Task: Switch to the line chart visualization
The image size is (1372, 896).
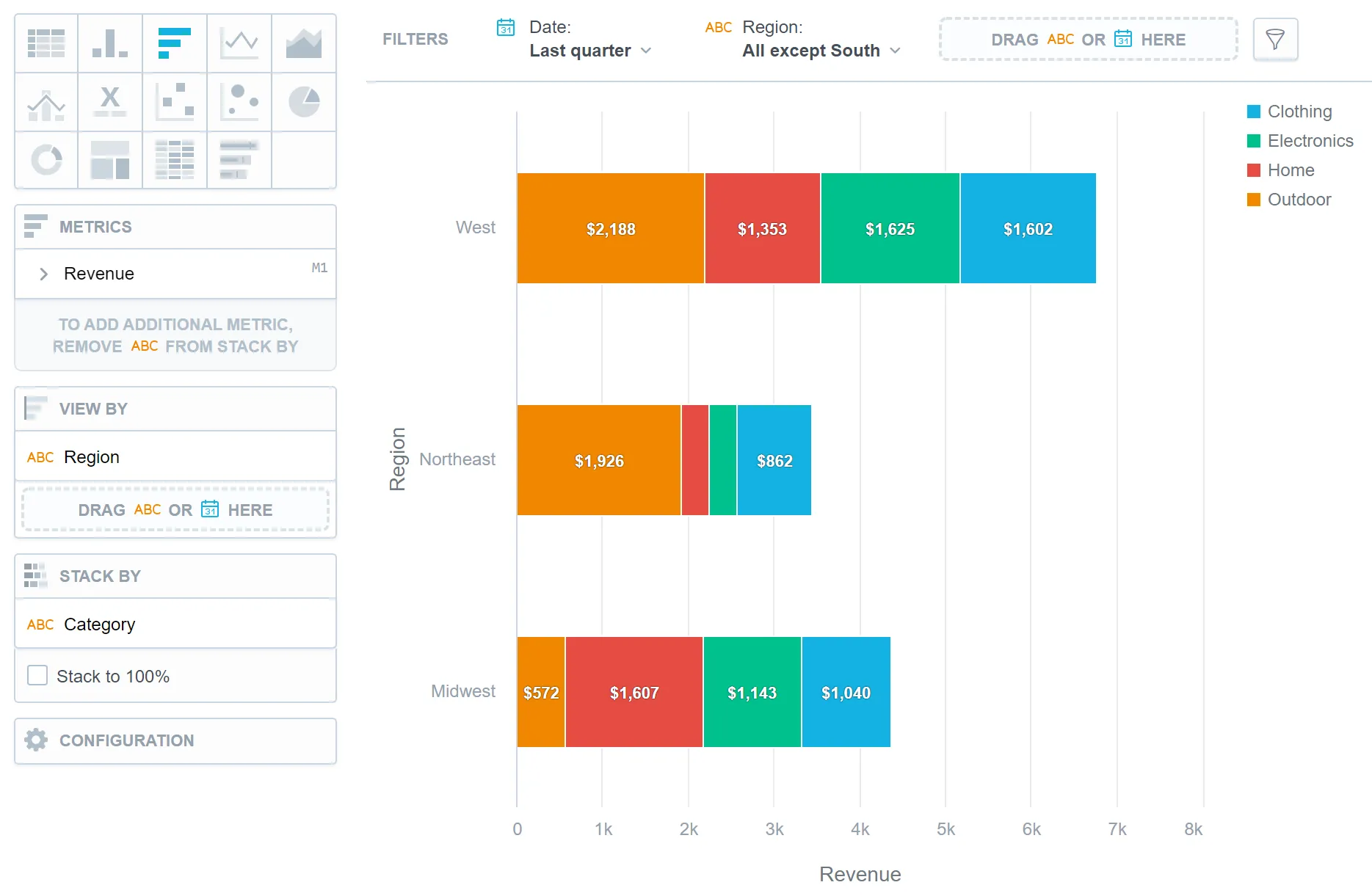Action: pyautogui.click(x=239, y=43)
